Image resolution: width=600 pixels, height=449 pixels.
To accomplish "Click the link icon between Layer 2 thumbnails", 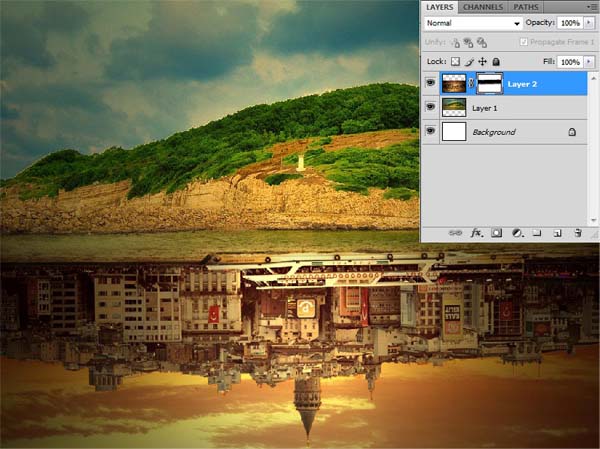I will click(x=471, y=83).
